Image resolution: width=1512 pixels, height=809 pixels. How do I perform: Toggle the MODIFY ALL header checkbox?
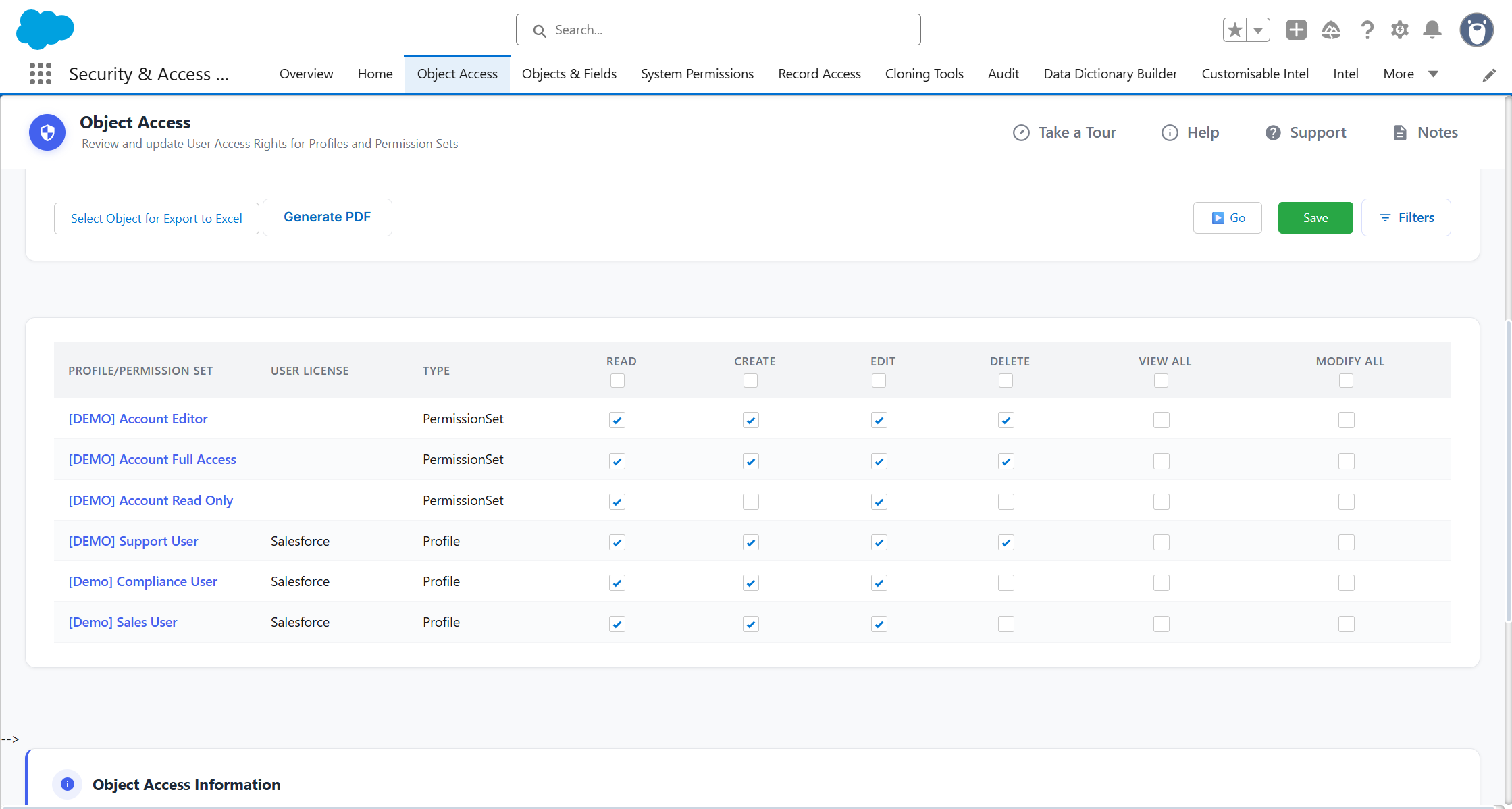click(1346, 381)
